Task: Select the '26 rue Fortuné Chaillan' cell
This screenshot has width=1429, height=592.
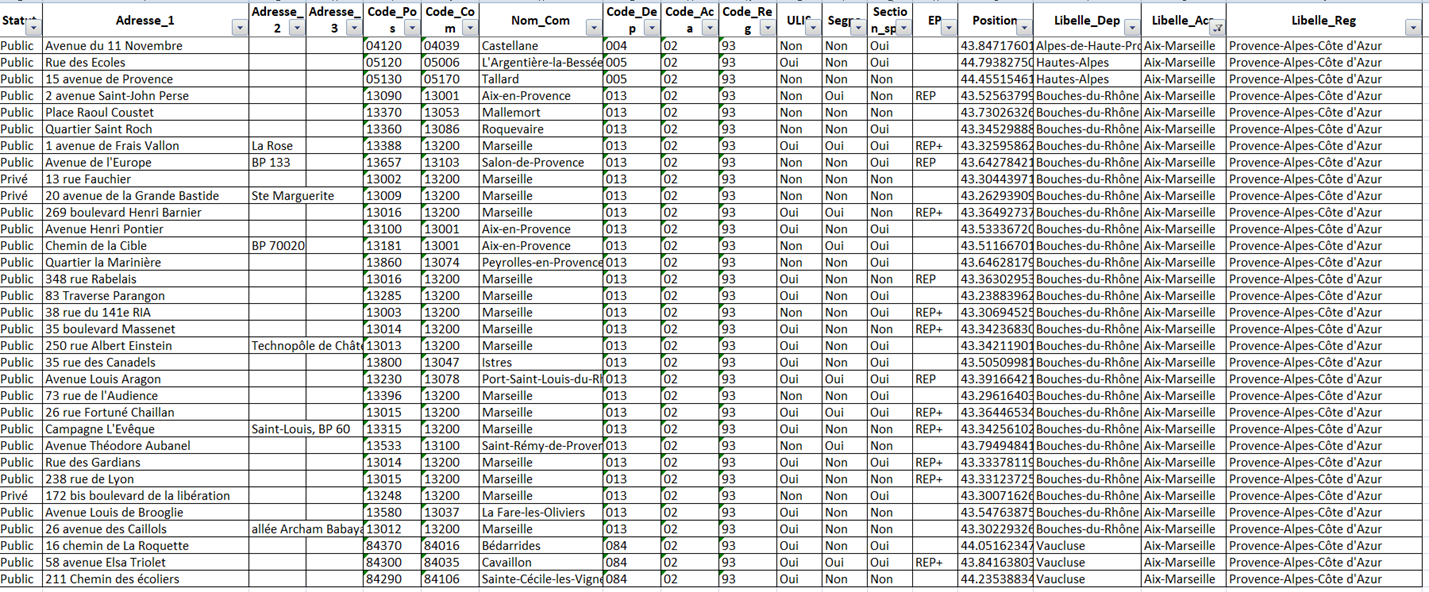Action: 146,412
